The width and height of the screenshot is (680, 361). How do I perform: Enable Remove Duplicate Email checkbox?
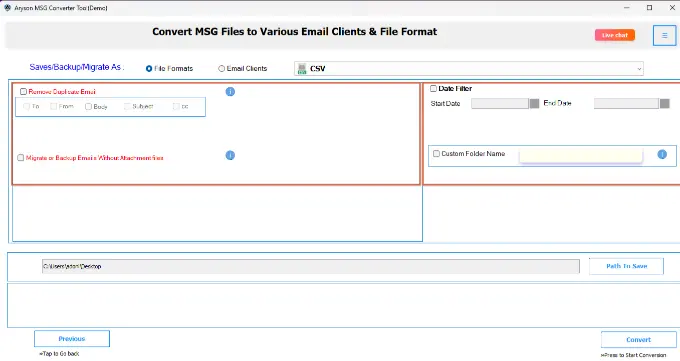pos(23,92)
